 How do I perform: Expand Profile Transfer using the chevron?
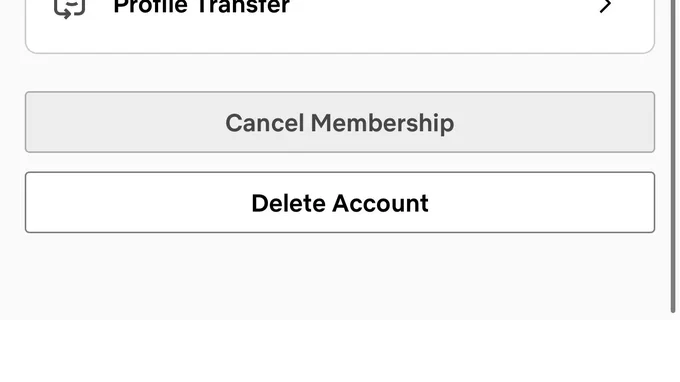[605, 6]
